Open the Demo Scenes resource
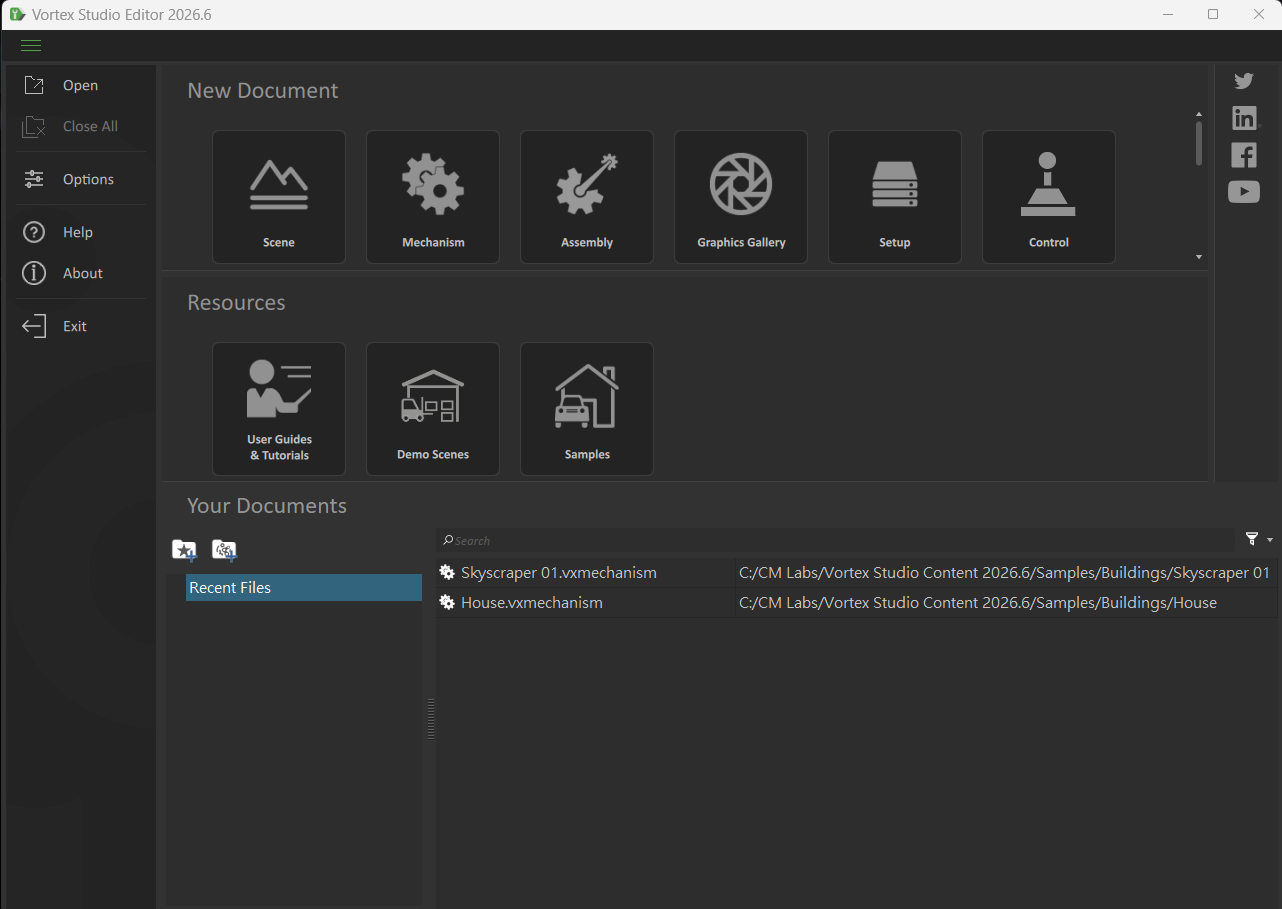The image size is (1282, 909). (x=433, y=409)
